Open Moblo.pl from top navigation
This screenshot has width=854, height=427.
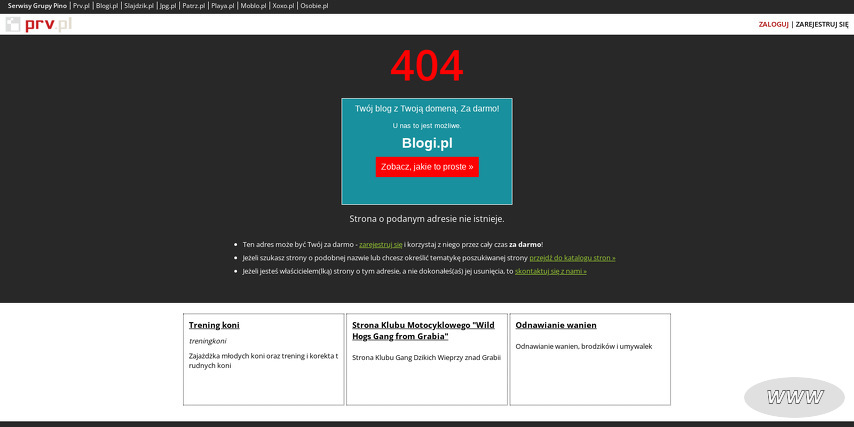tap(253, 6)
